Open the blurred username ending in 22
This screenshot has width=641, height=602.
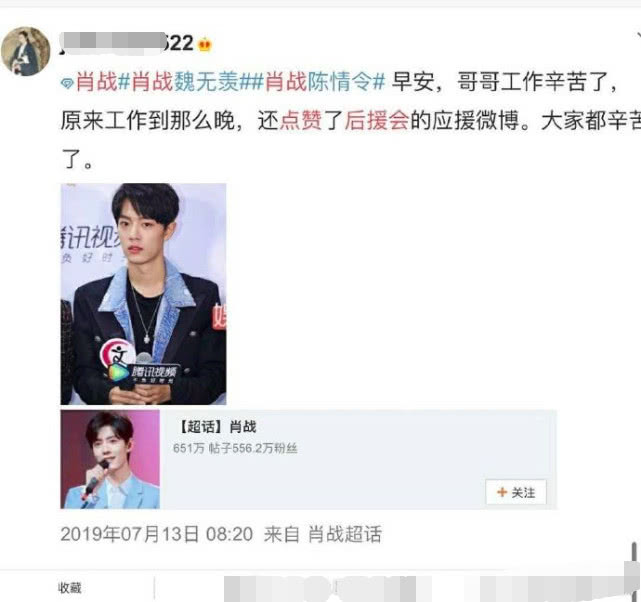[x=127, y=43]
